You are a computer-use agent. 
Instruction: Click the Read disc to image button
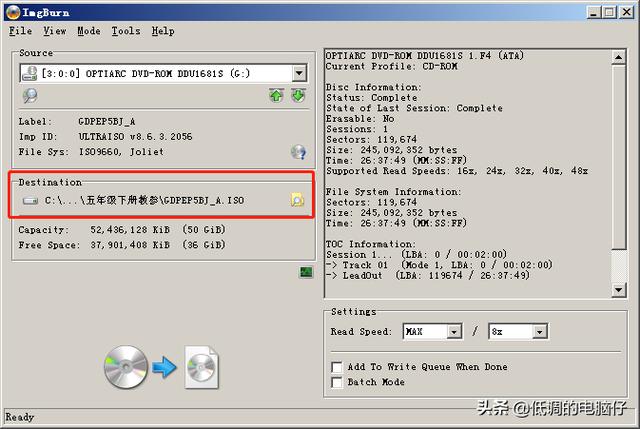(x=161, y=367)
